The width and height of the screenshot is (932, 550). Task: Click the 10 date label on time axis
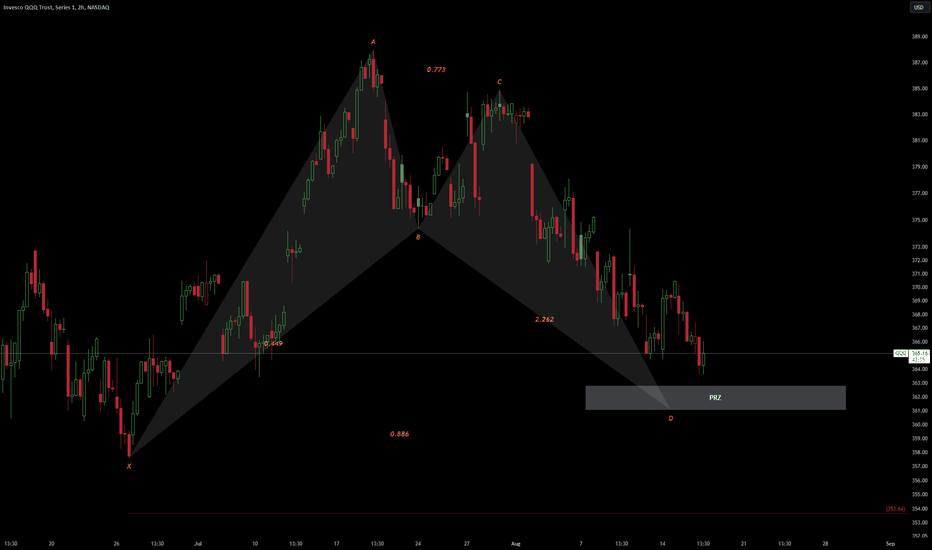255,543
